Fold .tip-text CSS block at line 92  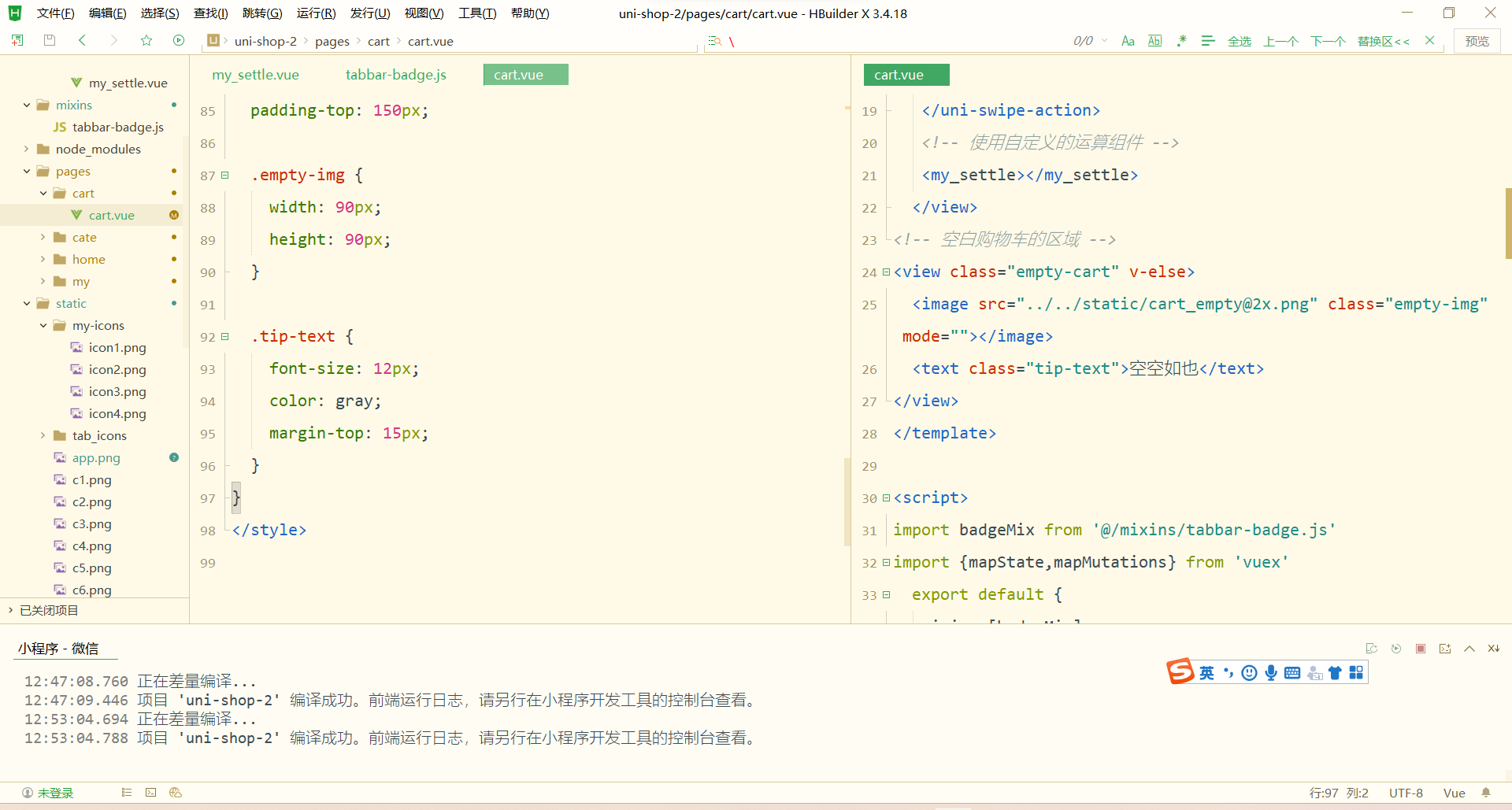tap(224, 337)
